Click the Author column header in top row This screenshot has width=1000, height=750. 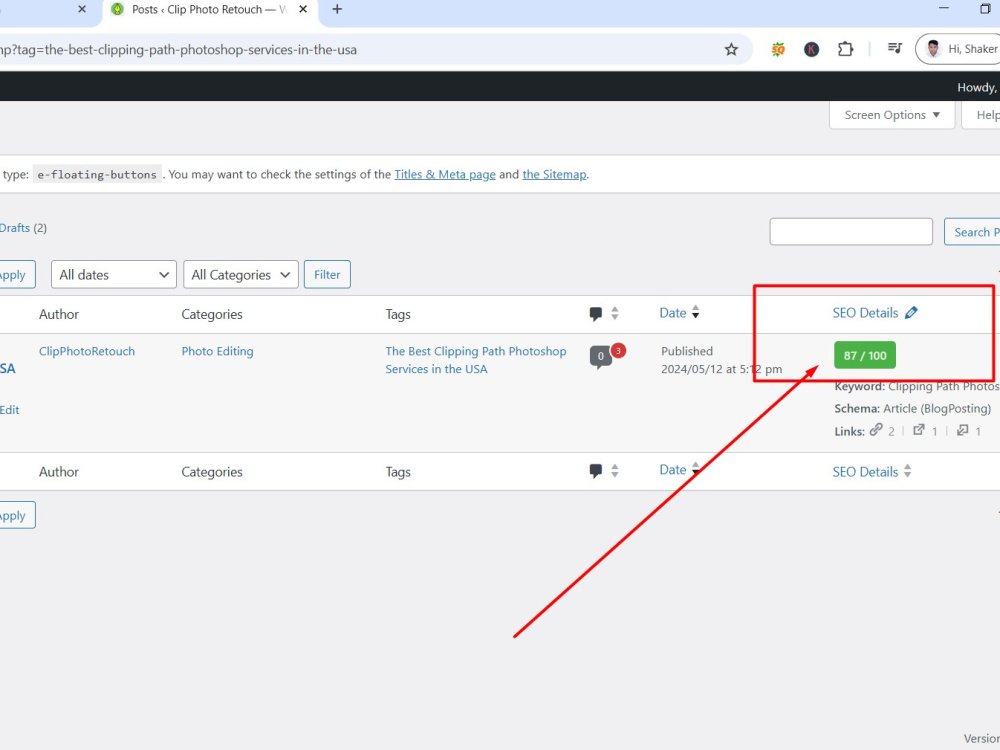59,314
